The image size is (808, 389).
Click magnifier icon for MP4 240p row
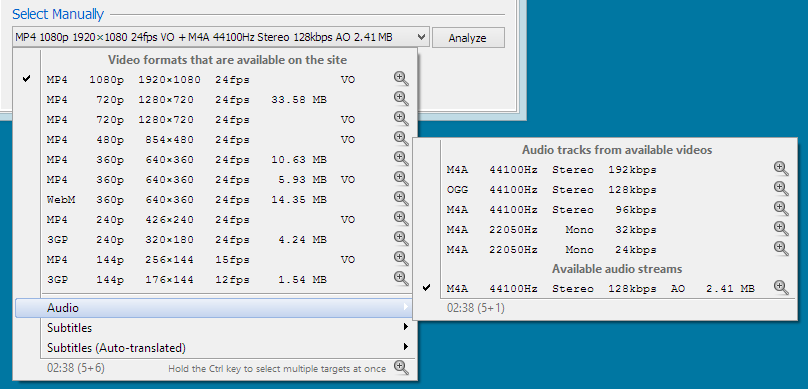pyautogui.click(x=401, y=218)
